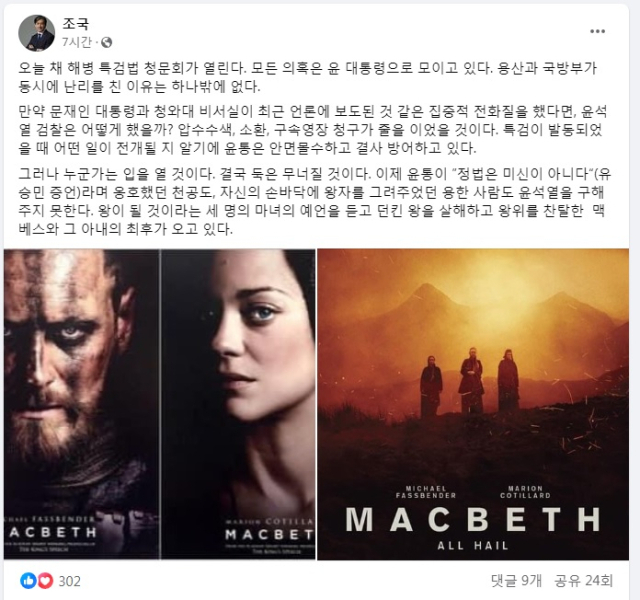
Task: Click the red heart love reaction icon
Action: 45,580
